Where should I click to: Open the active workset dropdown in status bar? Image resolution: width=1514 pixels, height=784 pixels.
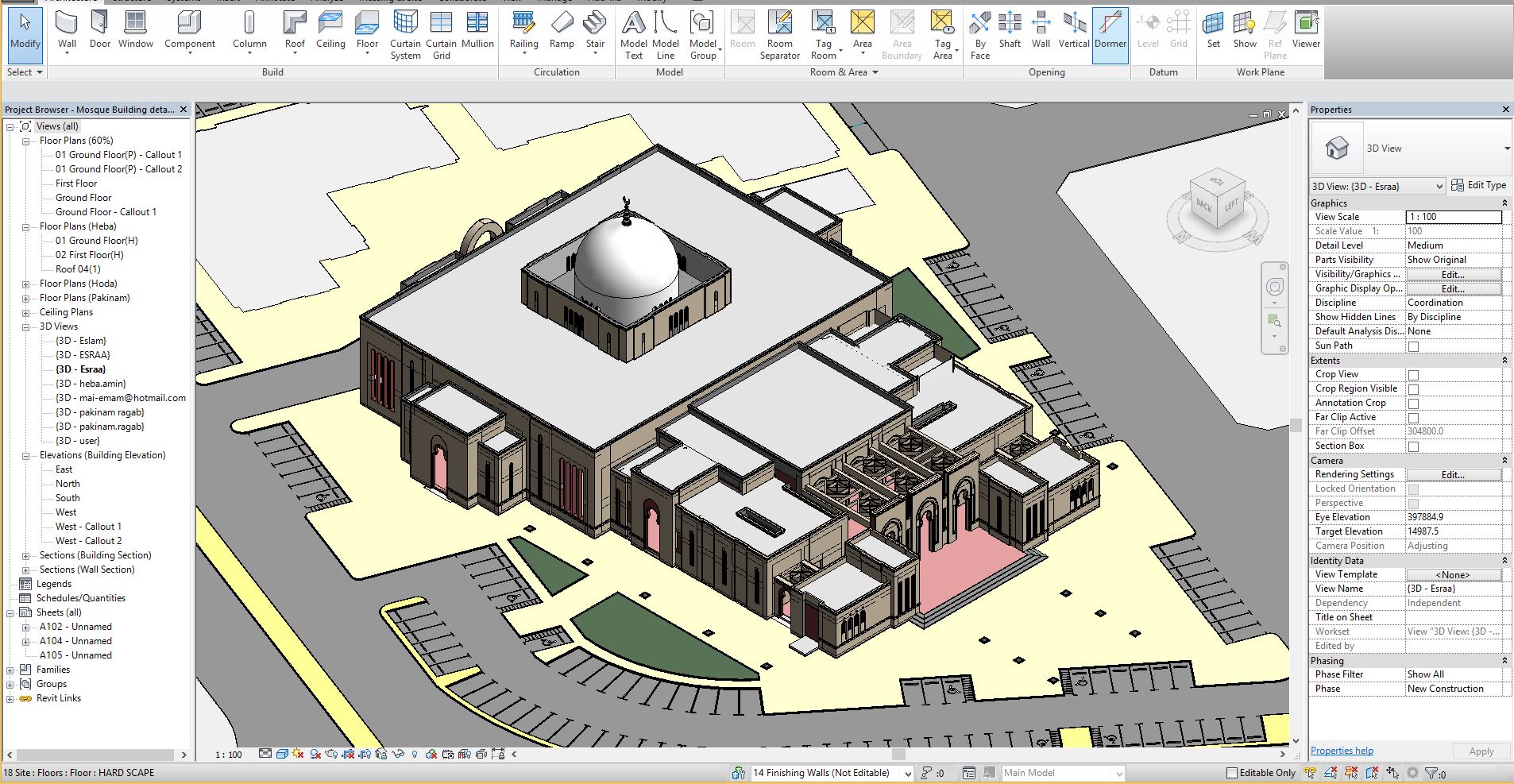click(908, 774)
